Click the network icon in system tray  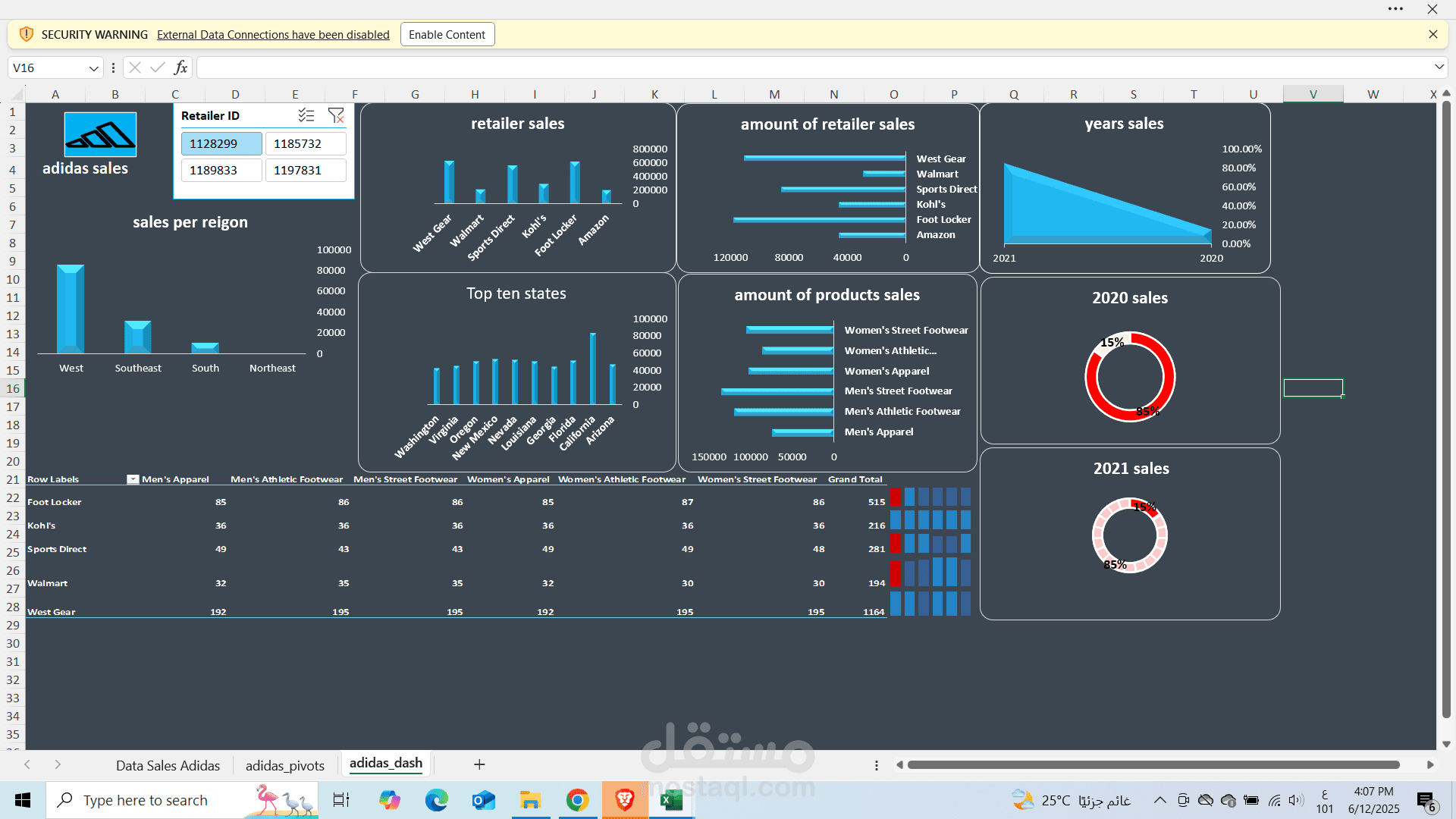pyautogui.click(x=1275, y=800)
